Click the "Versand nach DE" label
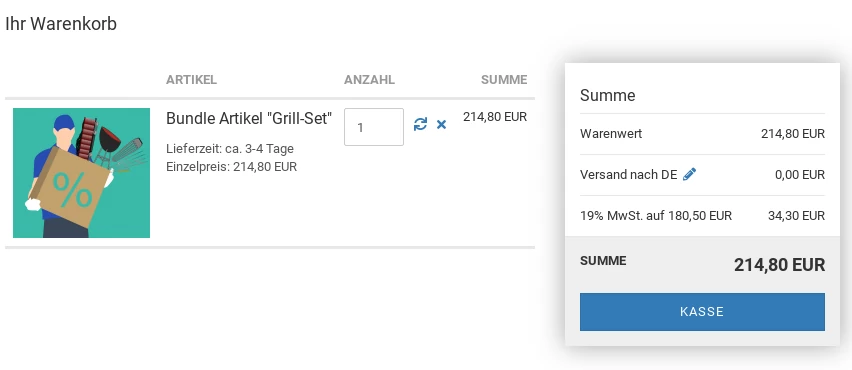This screenshot has width=852, height=370. click(x=629, y=175)
